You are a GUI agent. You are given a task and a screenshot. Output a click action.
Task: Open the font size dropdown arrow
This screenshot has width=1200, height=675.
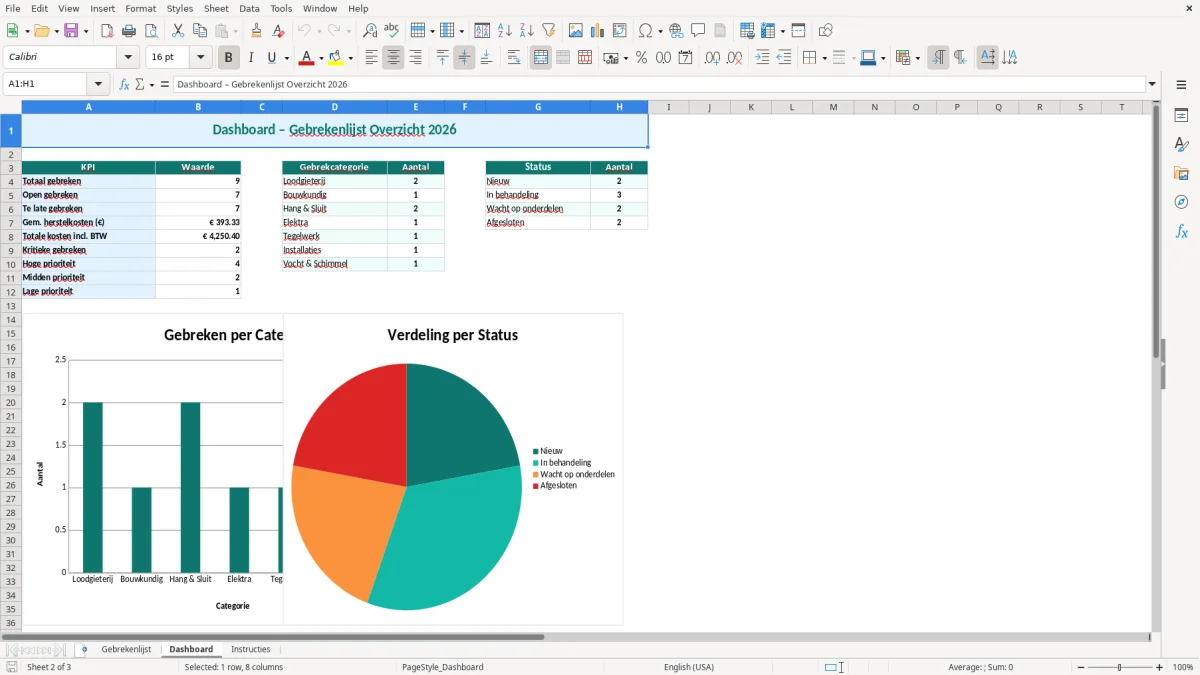tap(200, 58)
